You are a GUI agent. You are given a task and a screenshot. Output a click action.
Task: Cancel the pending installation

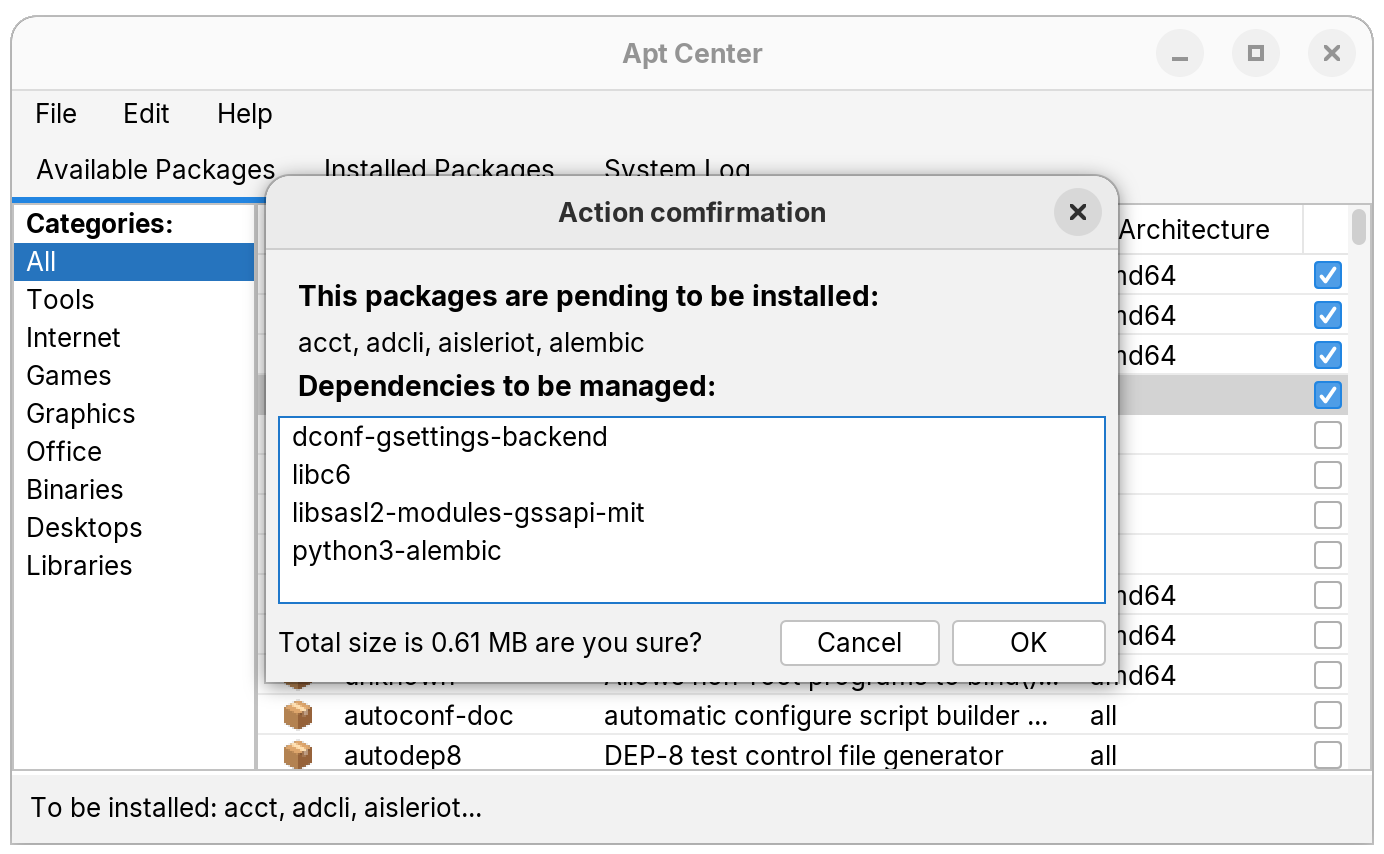point(859,642)
